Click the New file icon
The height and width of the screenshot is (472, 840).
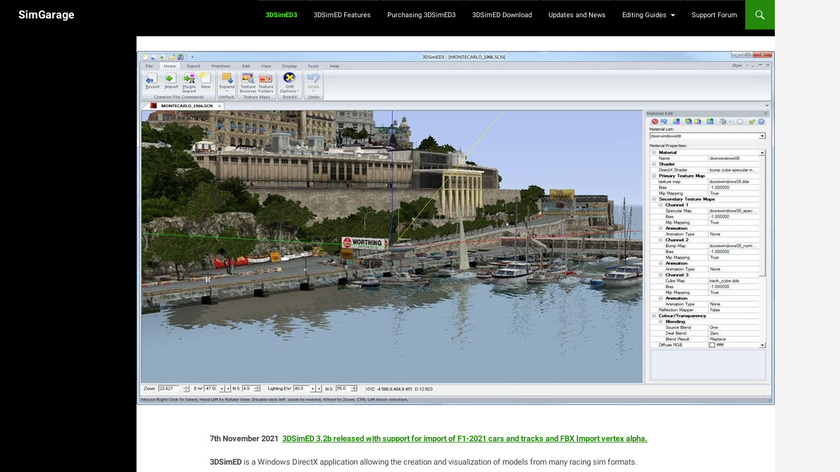pos(205,79)
